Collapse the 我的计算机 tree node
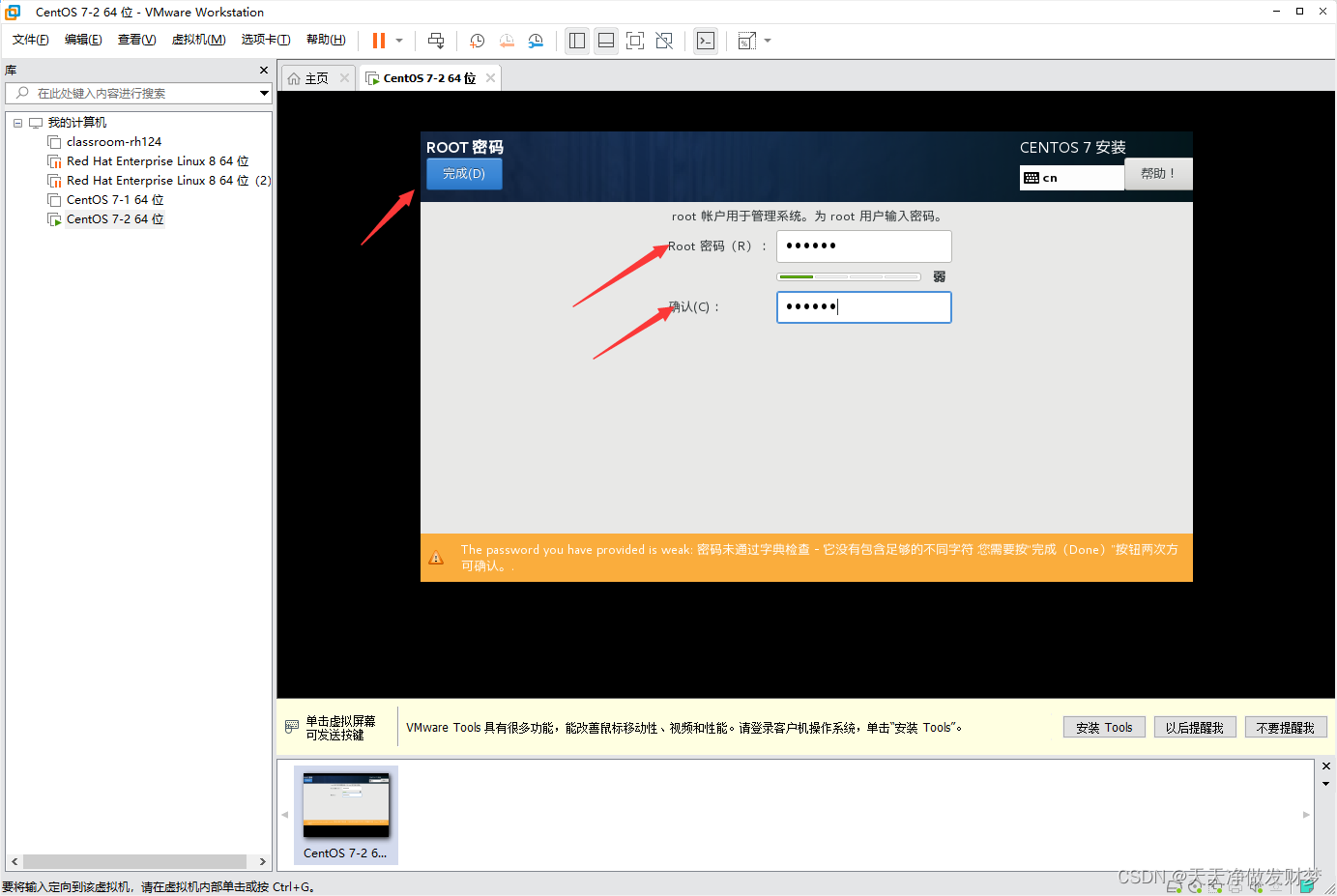 [x=17, y=123]
